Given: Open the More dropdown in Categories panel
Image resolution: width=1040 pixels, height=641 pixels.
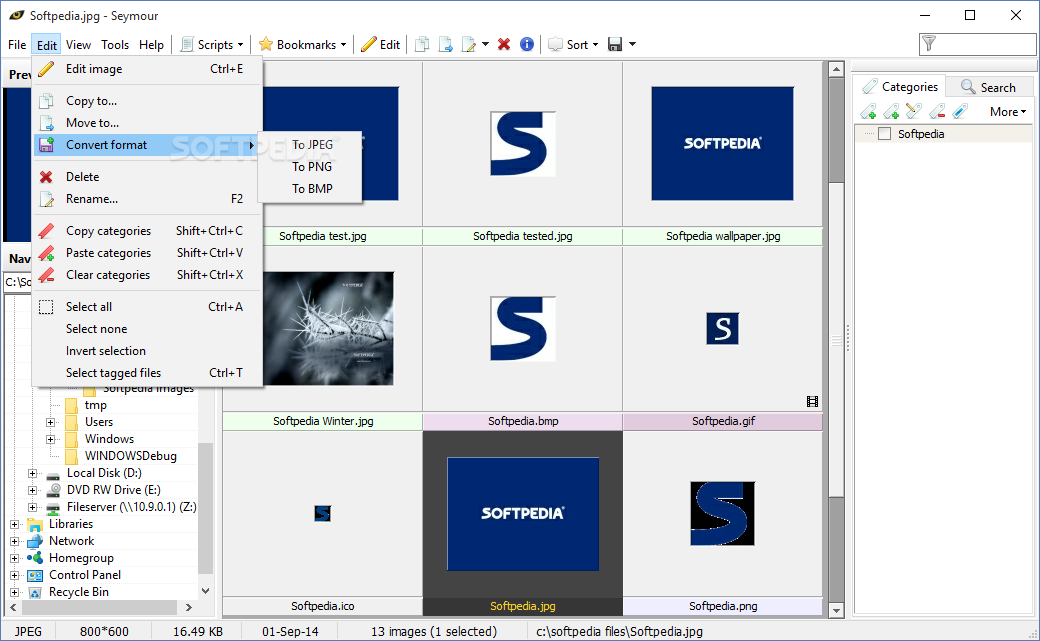Looking at the screenshot, I should click(1008, 111).
